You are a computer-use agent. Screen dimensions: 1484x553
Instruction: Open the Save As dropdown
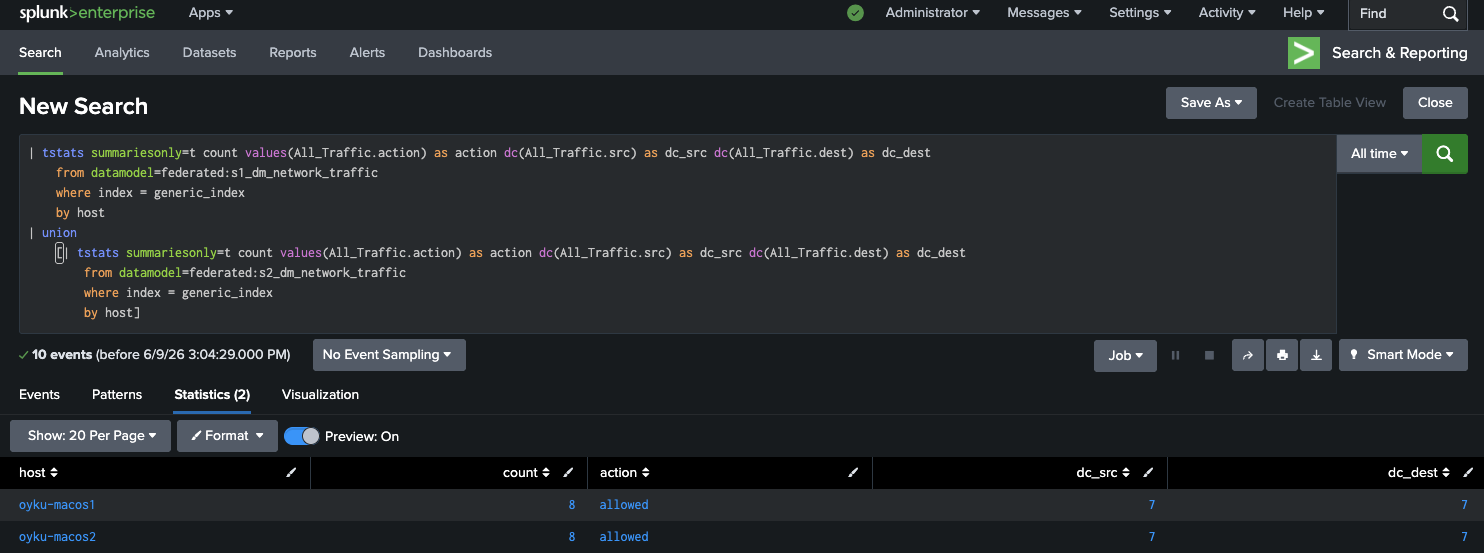coord(1211,103)
